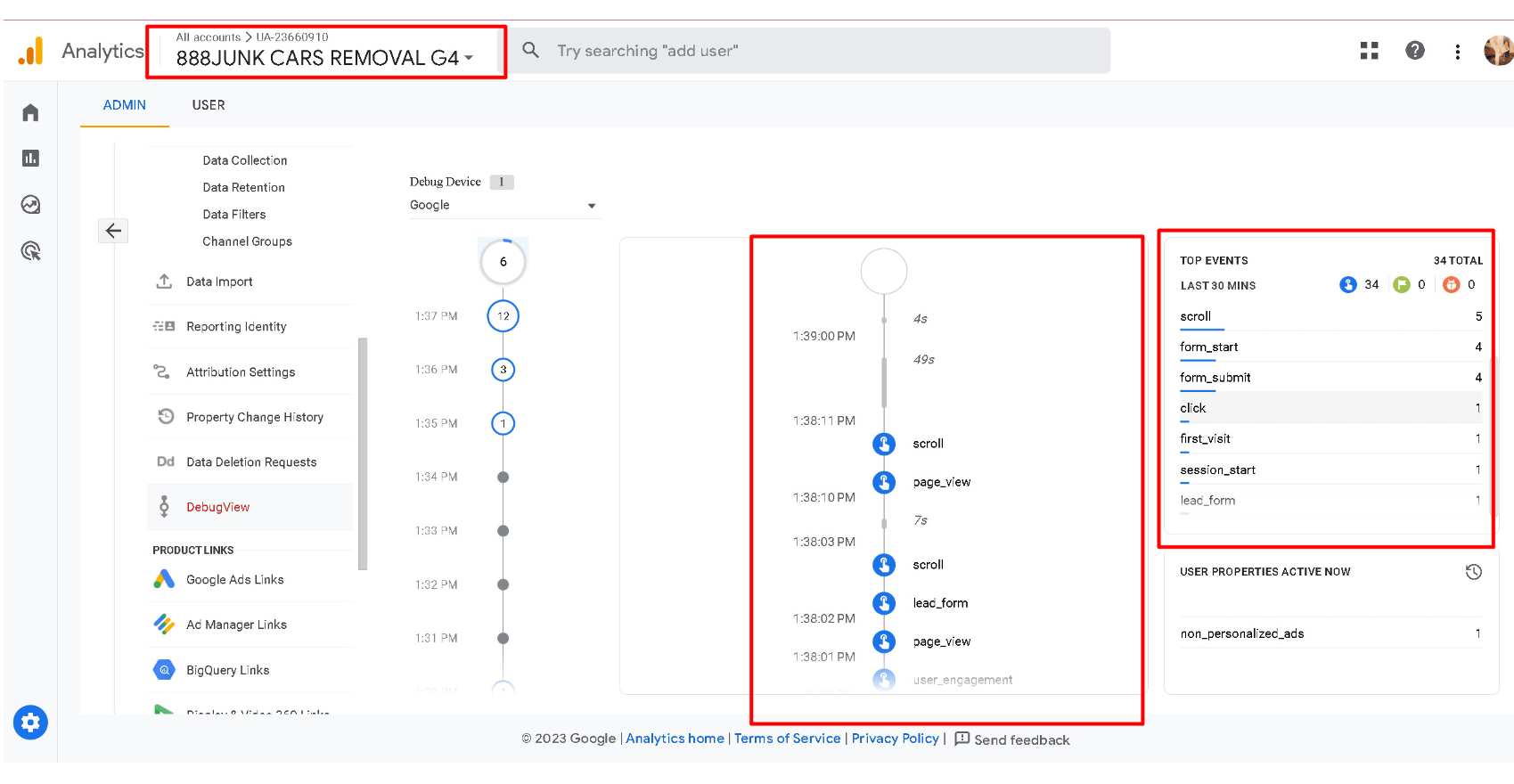This screenshot has height=784, width=1514.
Task: Open the Home icon in left sidebar
Action: (30, 112)
